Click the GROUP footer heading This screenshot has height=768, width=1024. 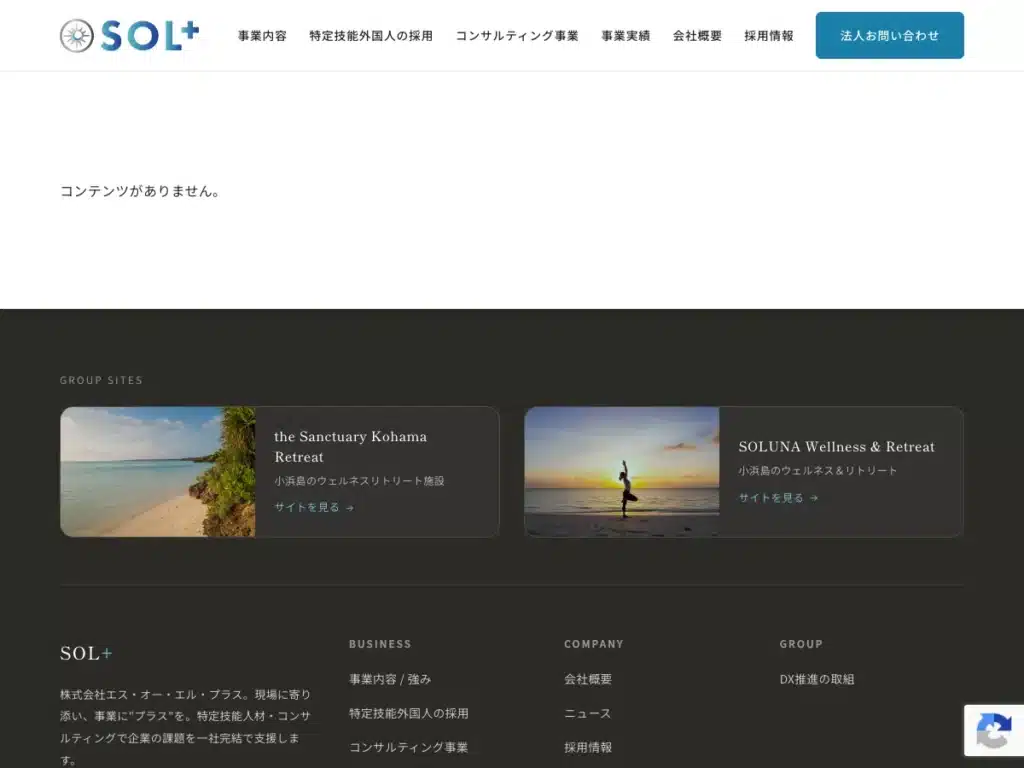click(x=801, y=644)
